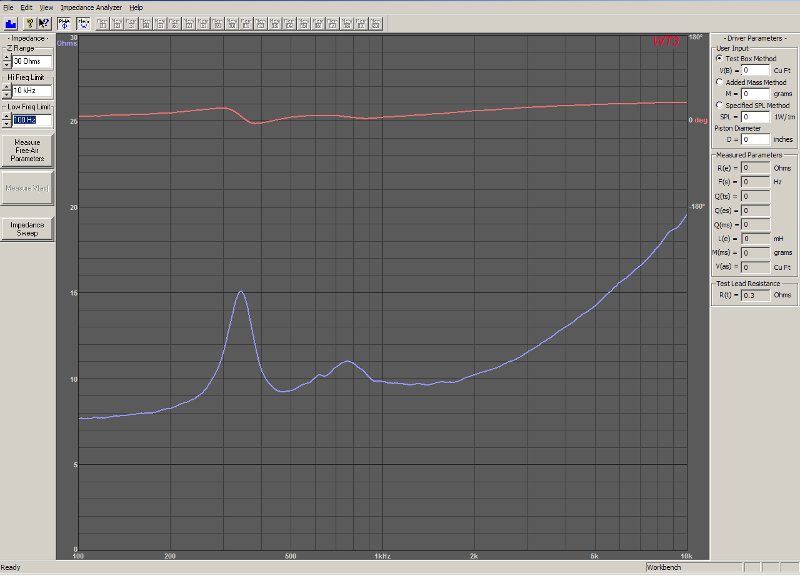Viewport: 800px width, 576px height.
Task: Select memory slot 02 toolbar icon
Action: (x=117, y=23)
